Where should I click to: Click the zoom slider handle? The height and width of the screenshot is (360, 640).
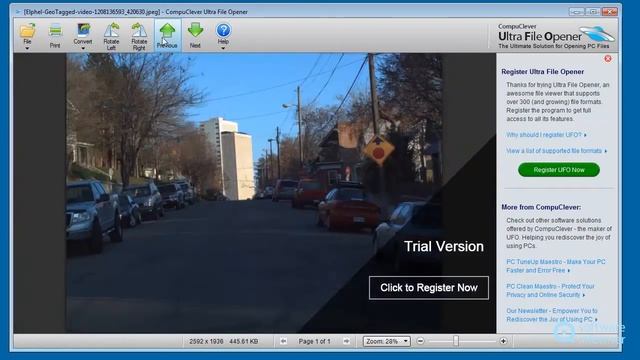click(x=456, y=341)
